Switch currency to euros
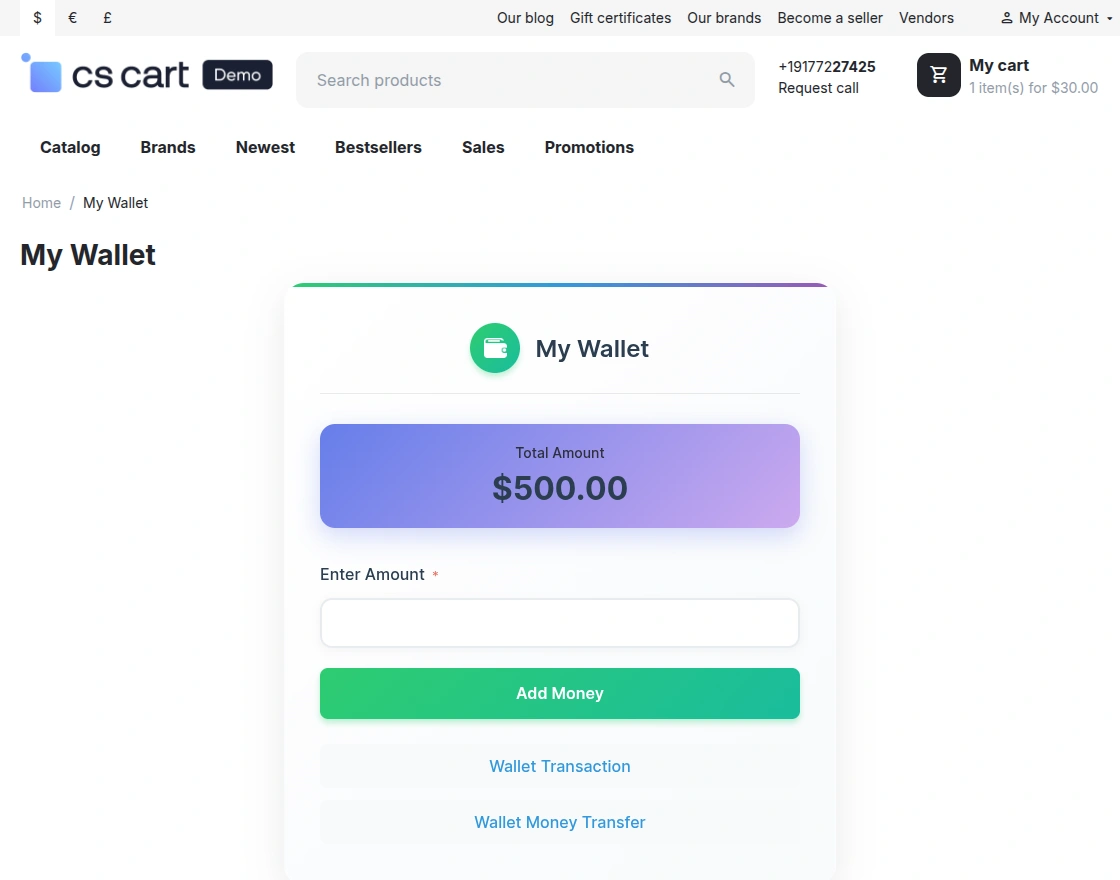 click(71, 18)
